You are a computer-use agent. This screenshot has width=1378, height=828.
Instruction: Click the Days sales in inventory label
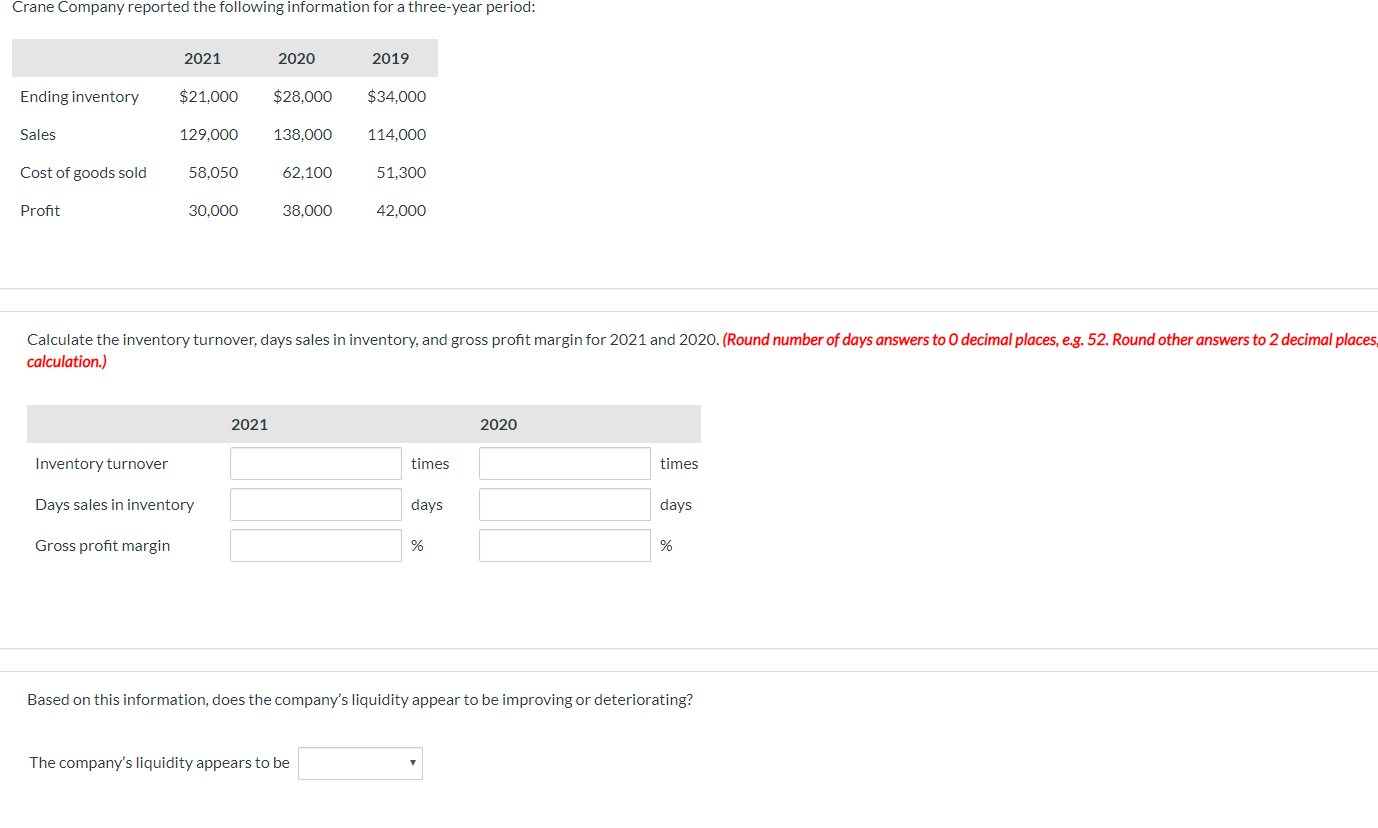point(115,505)
